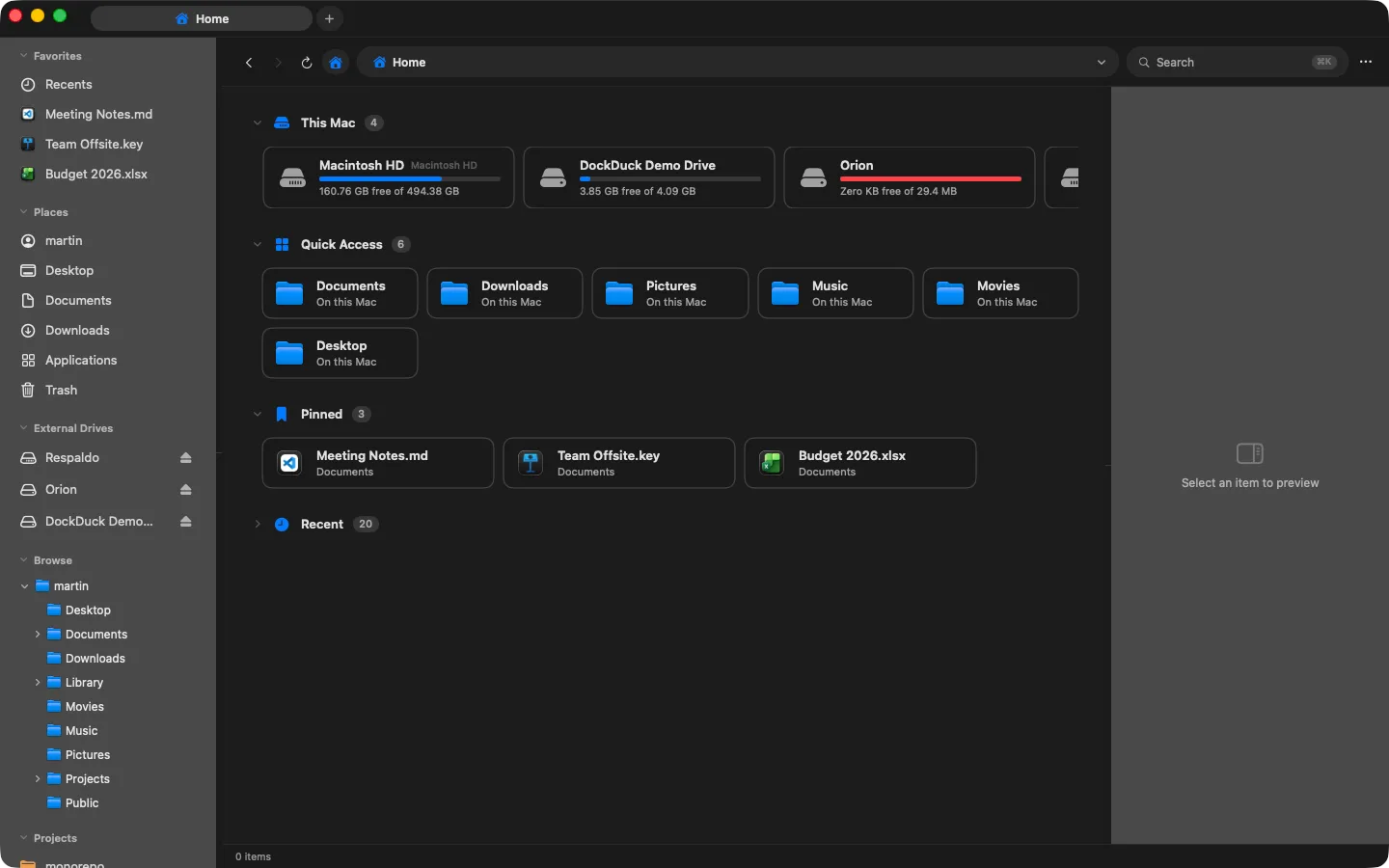Screen dimensions: 1389x868
Task: Click the Home path bar
Action: 737,62
